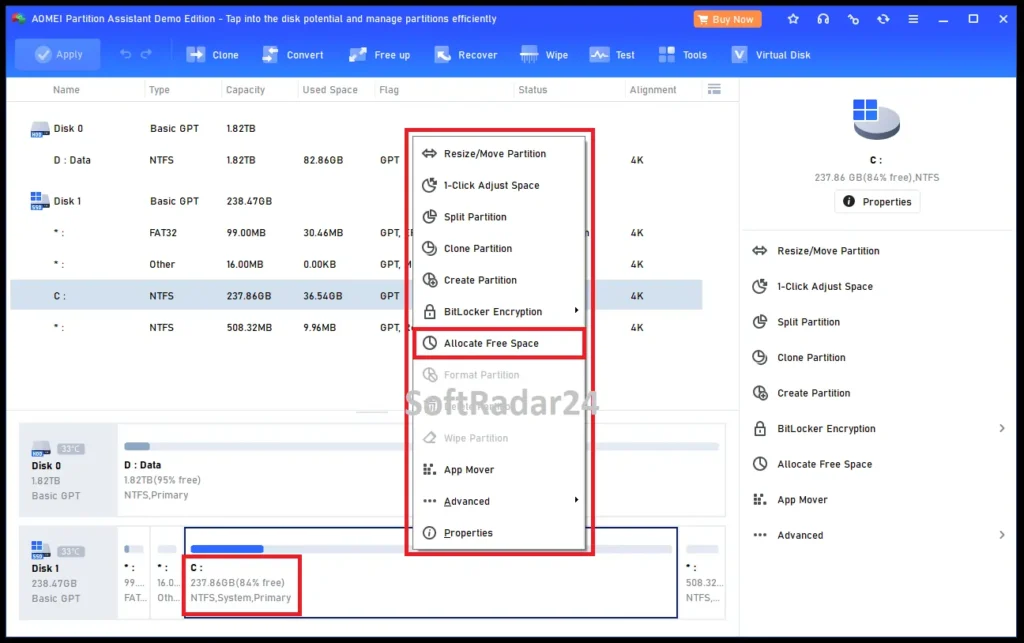Choose Clone Partition in context menu

(x=499, y=249)
